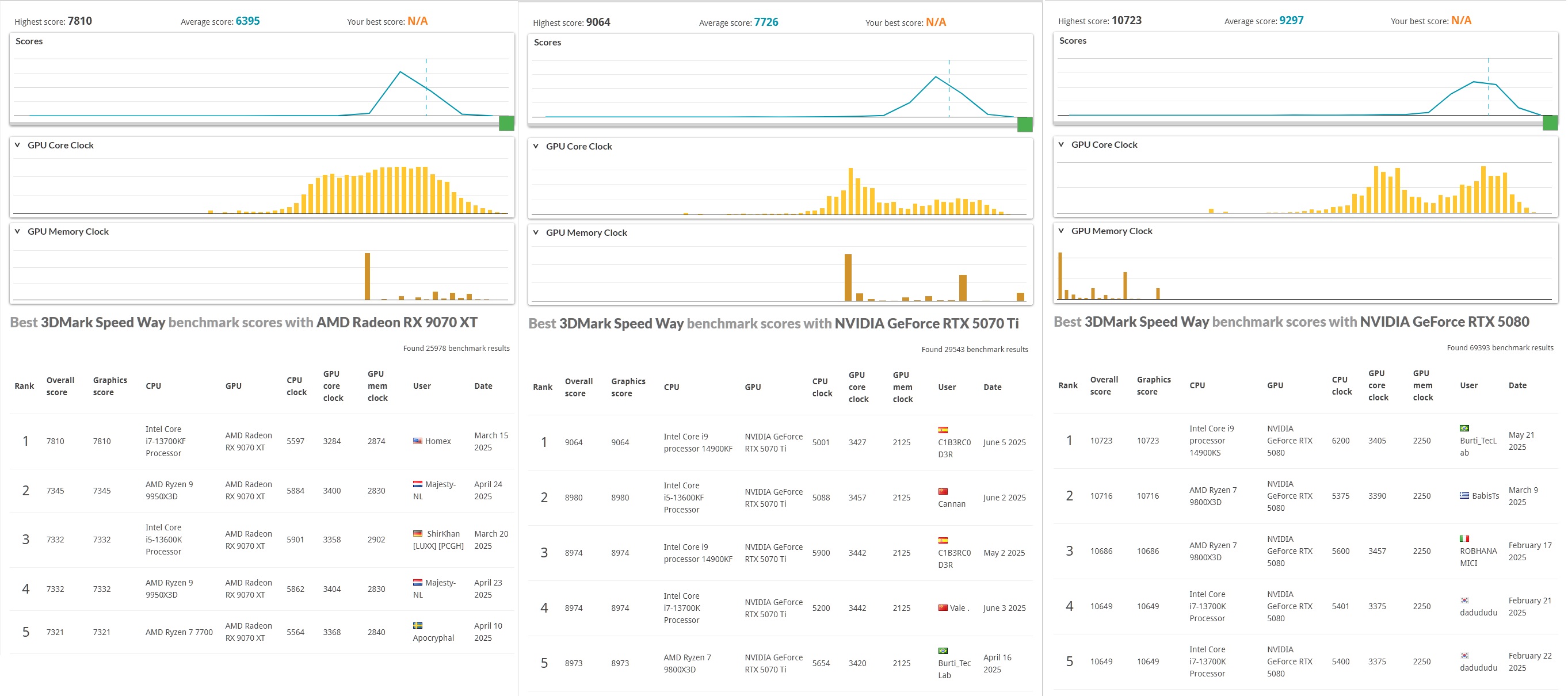
Task: Click Brazilian flag in RTX 5080 rank 1 row
Action: (1464, 429)
